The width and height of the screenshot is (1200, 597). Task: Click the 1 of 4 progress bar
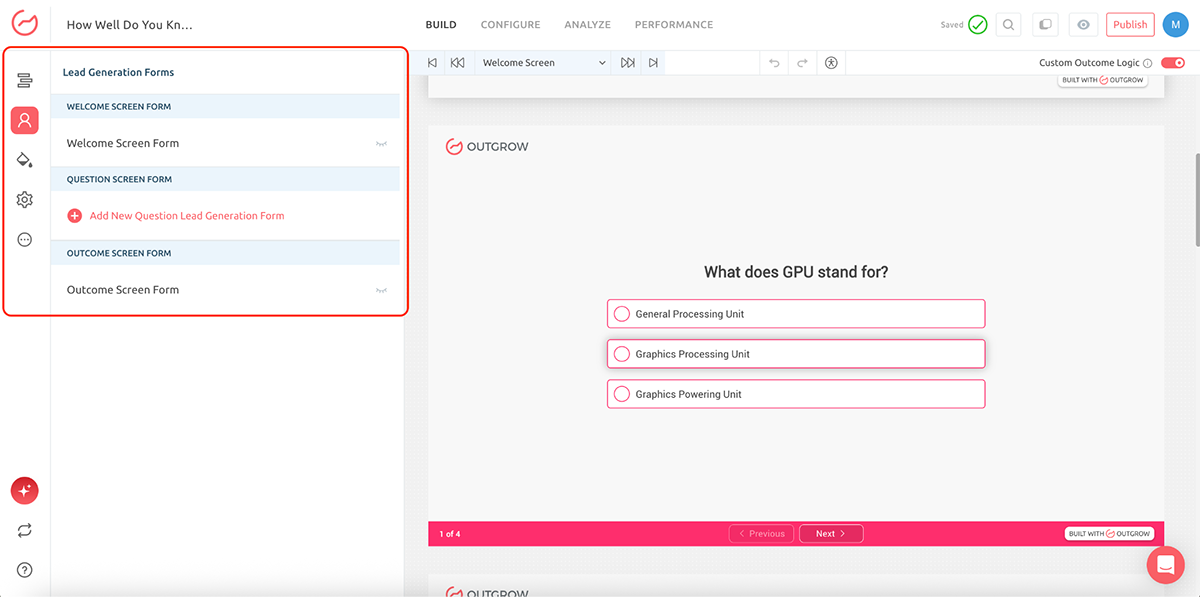tap(450, 533)
